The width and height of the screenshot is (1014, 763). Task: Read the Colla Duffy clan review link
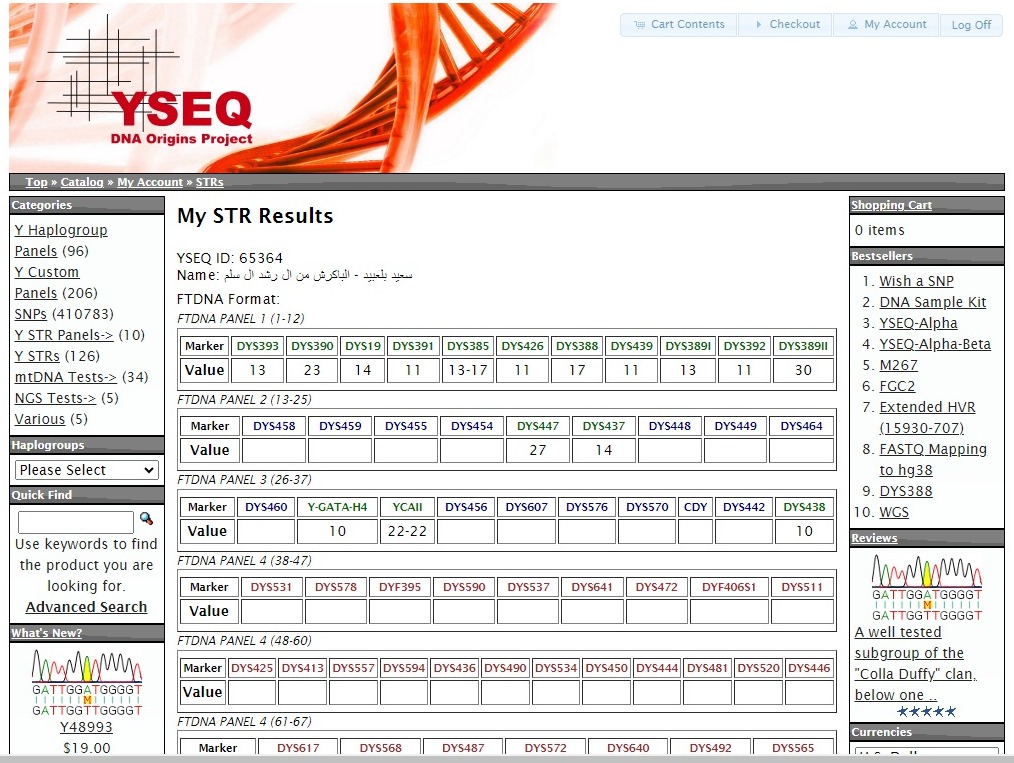[x=916, y=663]
